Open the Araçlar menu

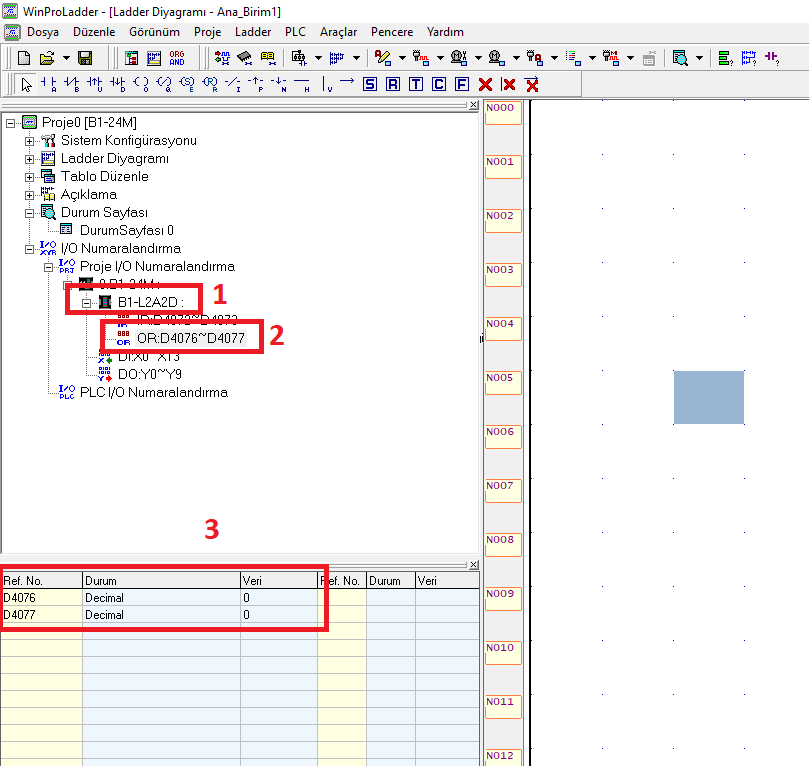coord(338,32)
